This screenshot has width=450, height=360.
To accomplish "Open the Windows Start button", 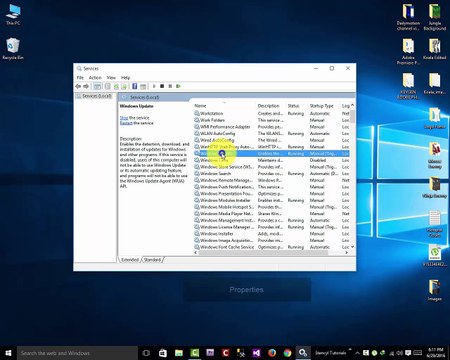I will [x=8, y=353].
